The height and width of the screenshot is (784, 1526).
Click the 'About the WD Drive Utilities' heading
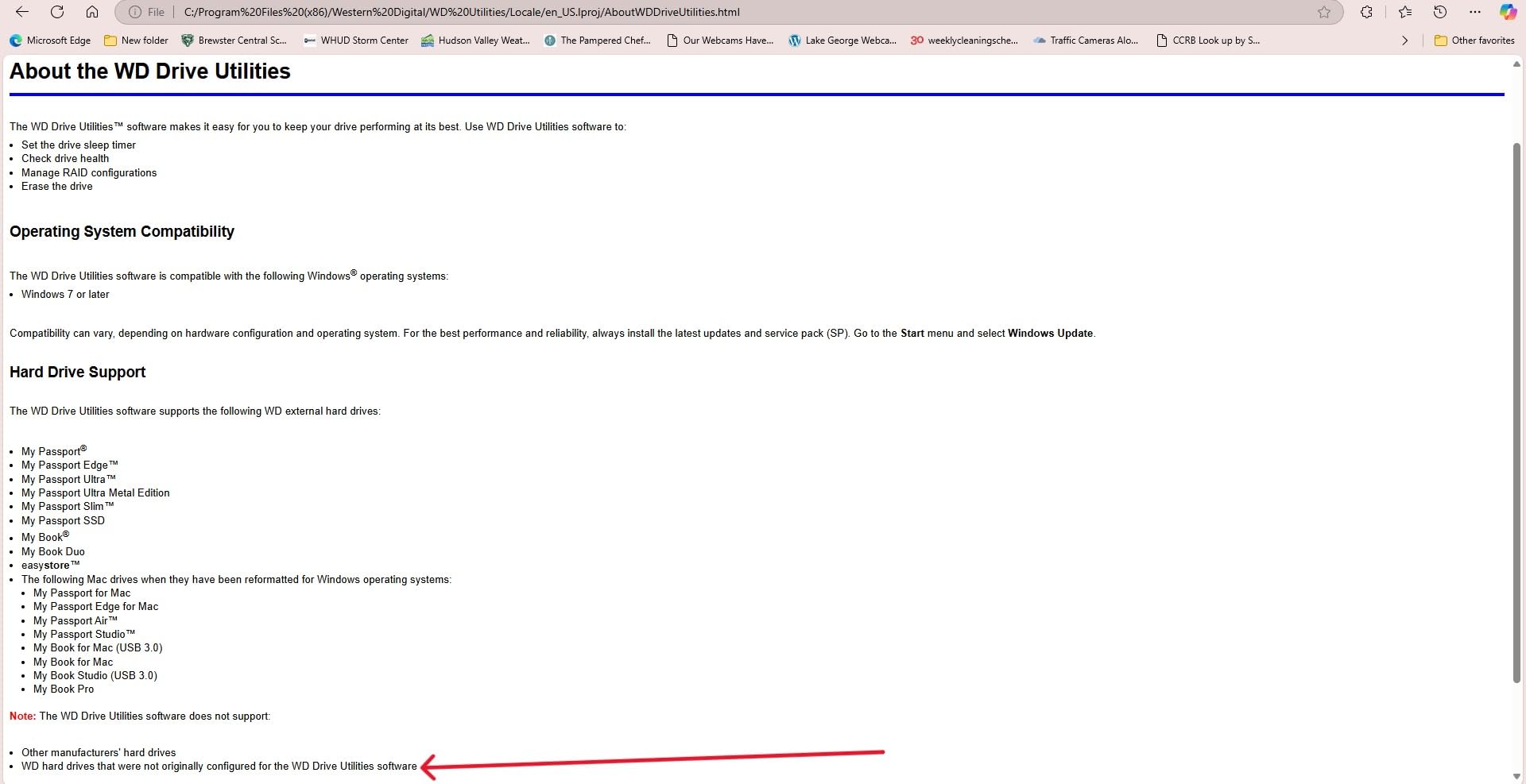pos(150,71)
